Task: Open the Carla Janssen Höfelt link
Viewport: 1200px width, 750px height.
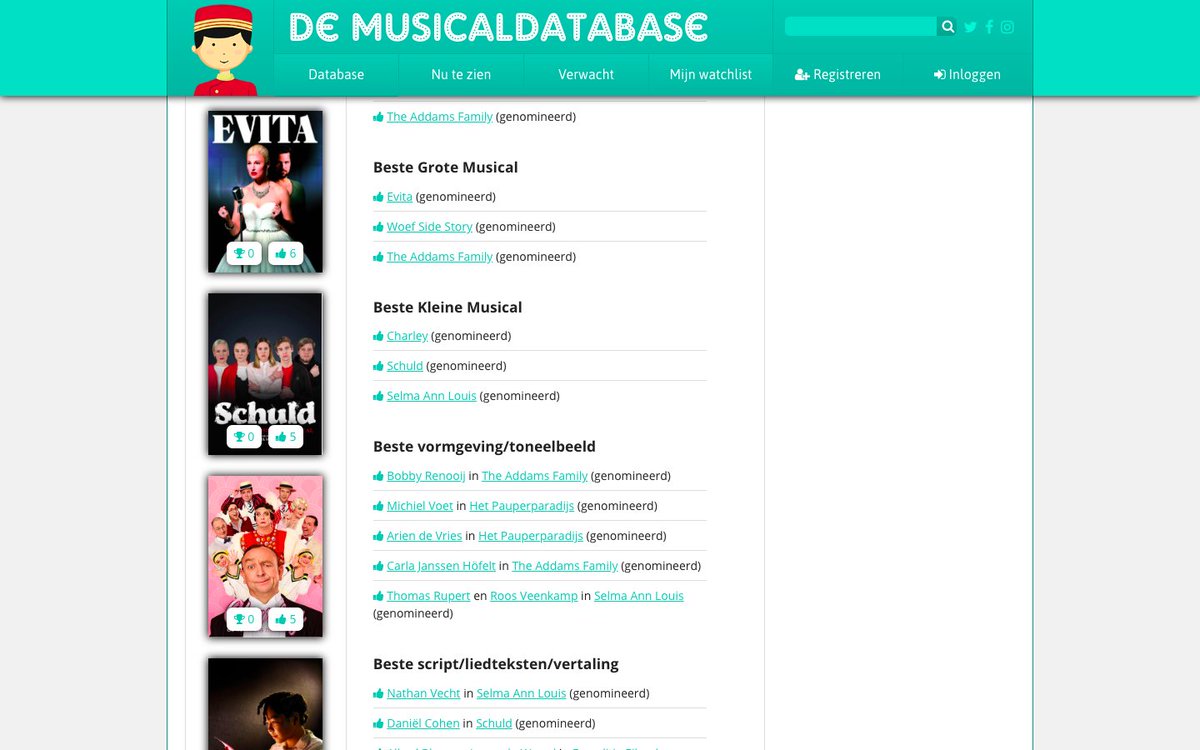Action: (441, 566)
